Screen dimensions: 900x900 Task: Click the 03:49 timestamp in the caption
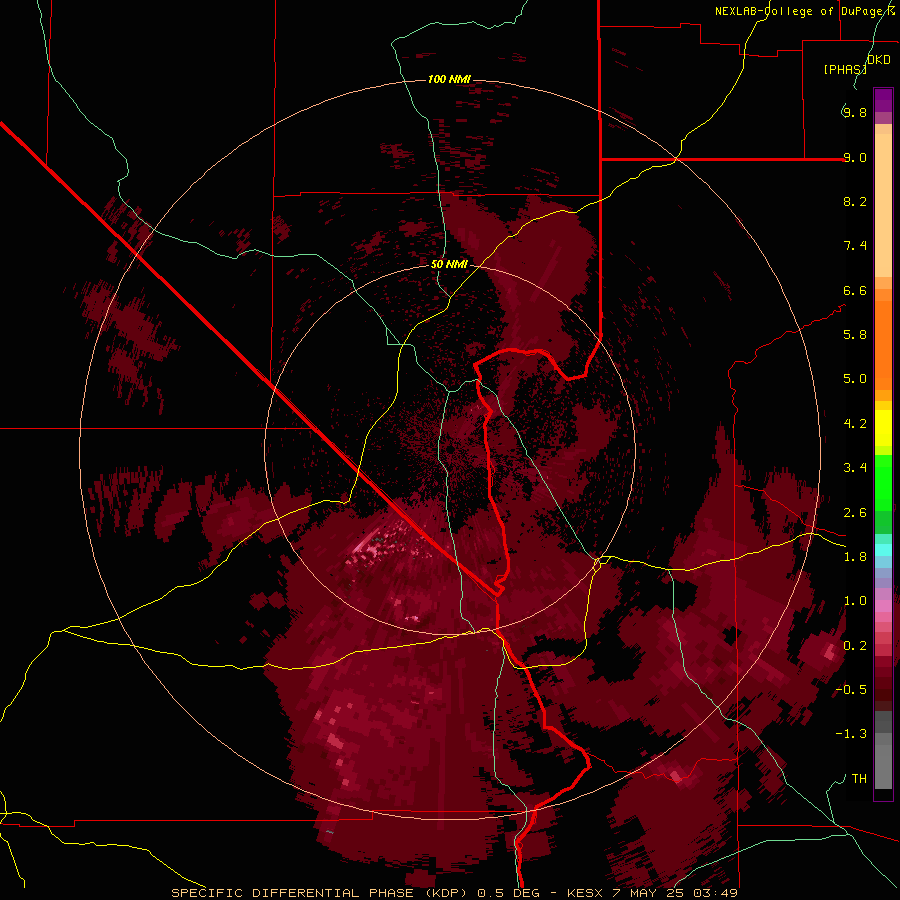point(717,893)
